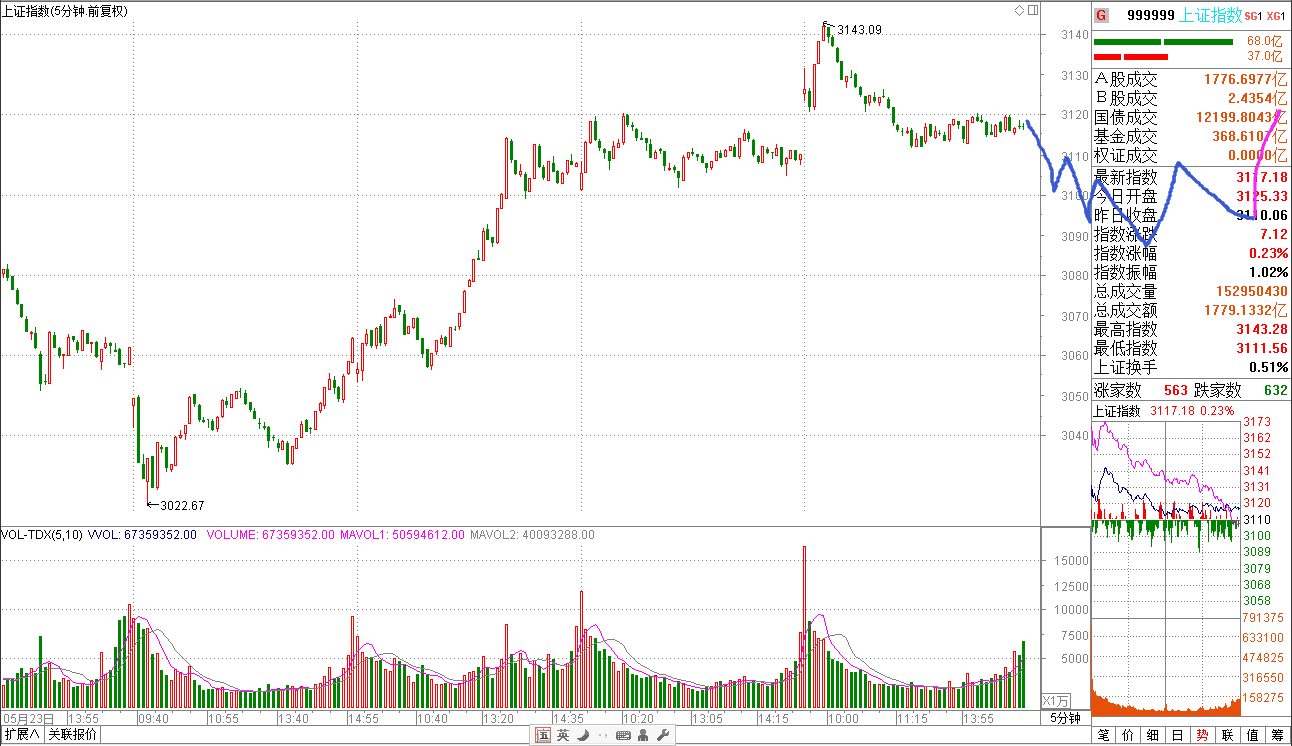Click the 关联报价 button

coord(73,735)
